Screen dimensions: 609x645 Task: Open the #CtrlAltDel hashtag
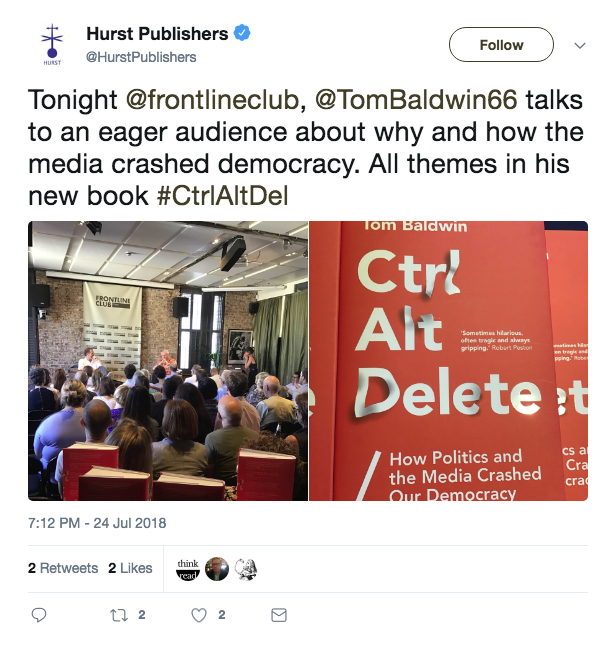[x=222, y=196]
